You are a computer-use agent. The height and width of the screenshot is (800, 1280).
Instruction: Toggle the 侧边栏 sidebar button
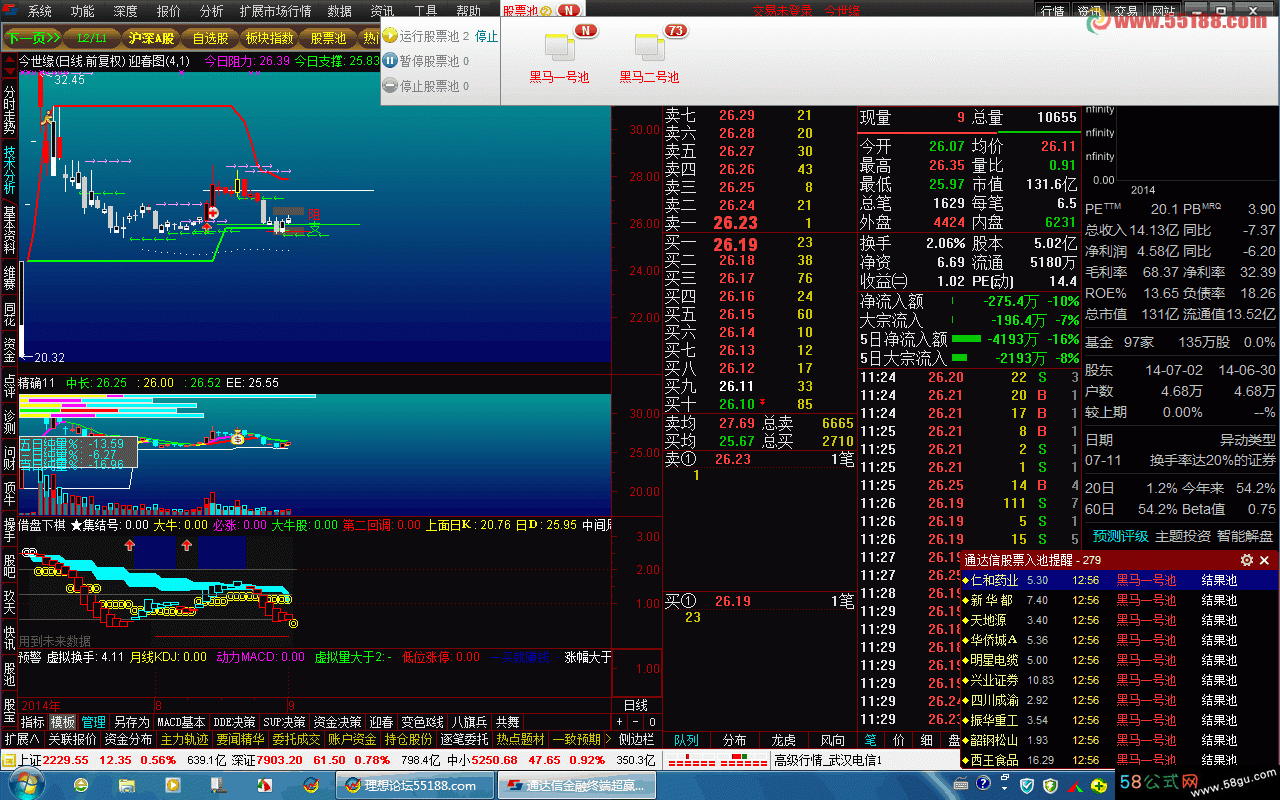(x=637, y=739)
